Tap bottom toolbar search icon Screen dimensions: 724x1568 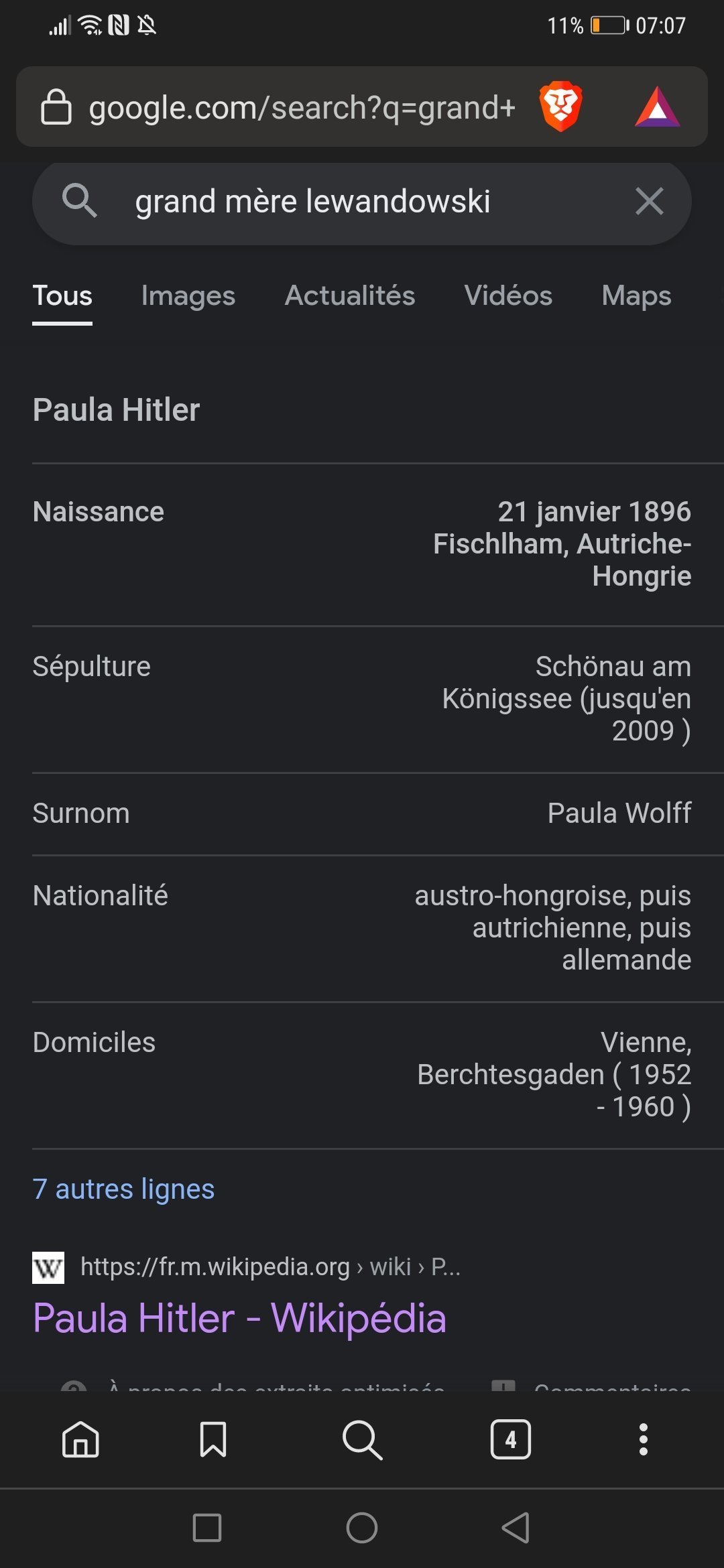(x=362, y=1439)
